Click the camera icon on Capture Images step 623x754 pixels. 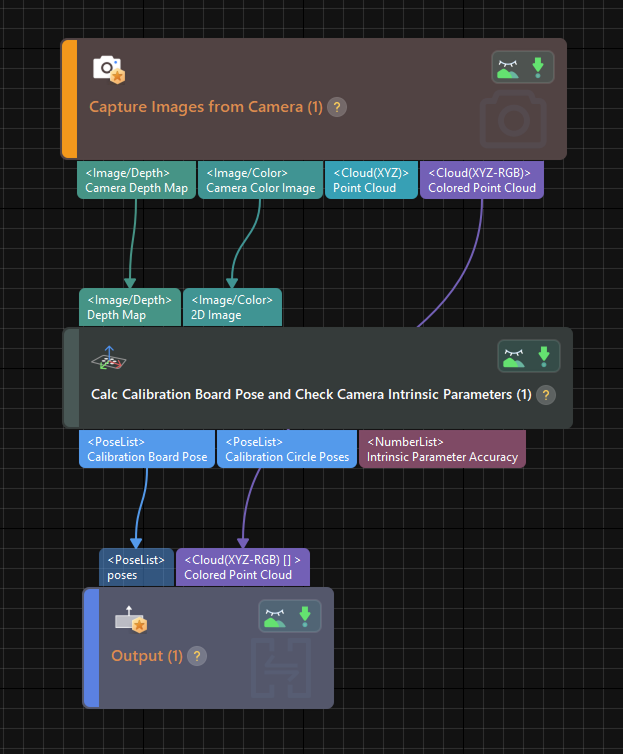108,69
